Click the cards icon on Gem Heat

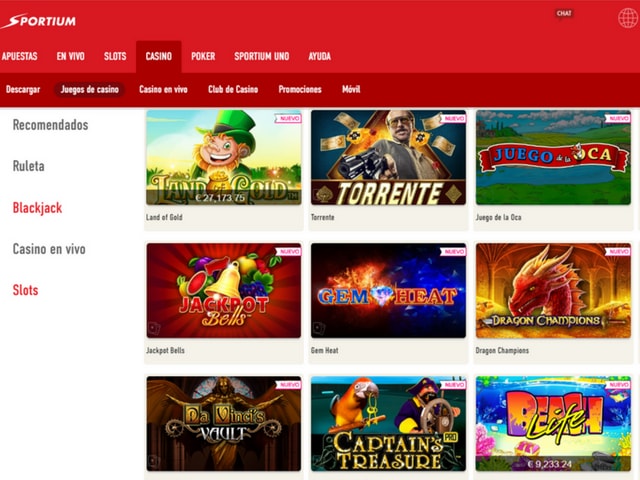[319, 328]
